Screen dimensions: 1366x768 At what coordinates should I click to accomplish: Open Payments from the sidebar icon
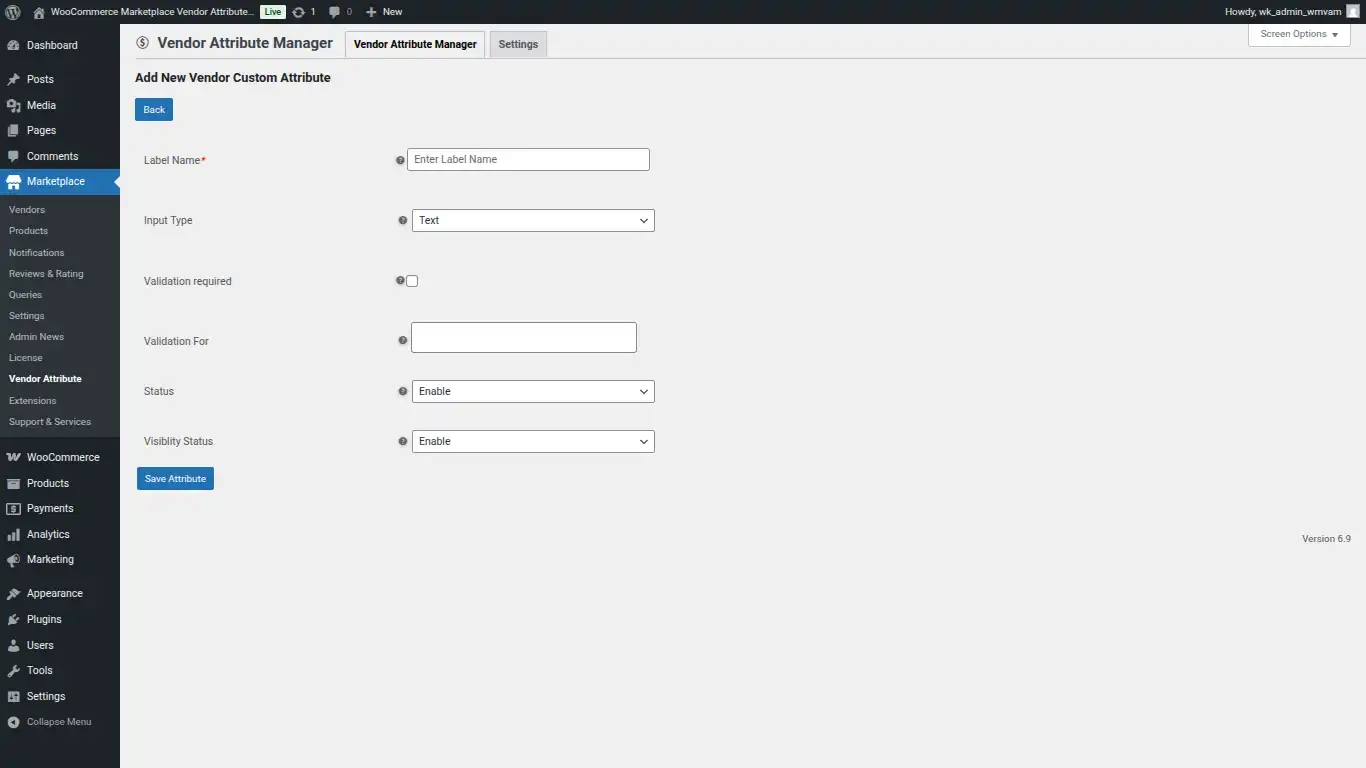click(x=14, y=508)
